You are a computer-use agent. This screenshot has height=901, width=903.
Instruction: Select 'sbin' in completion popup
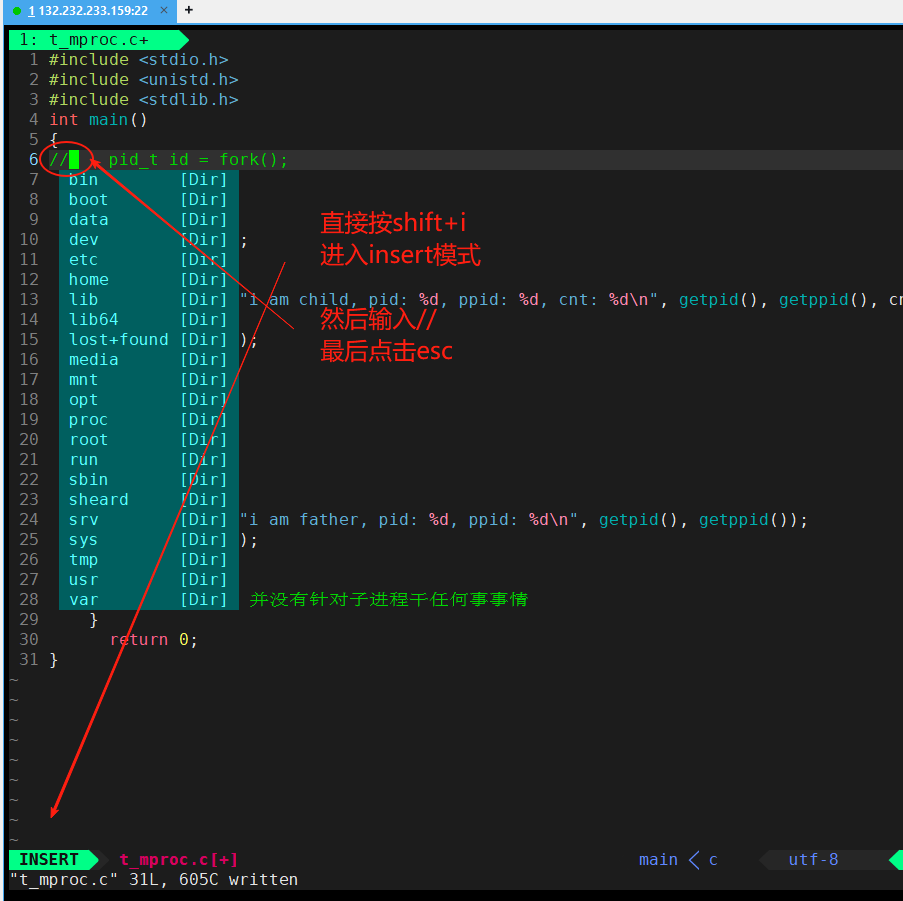[149, 480]
